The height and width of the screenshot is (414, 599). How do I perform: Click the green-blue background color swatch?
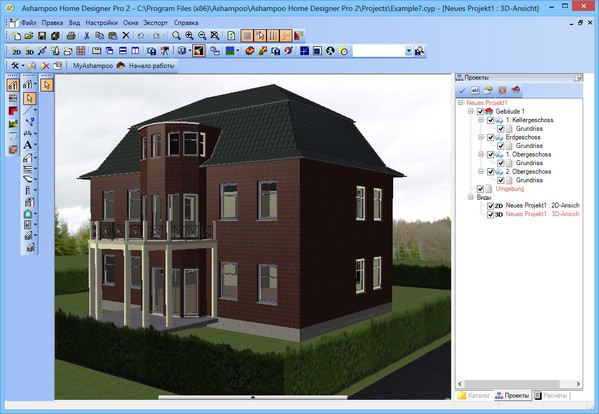pos(230,51)
